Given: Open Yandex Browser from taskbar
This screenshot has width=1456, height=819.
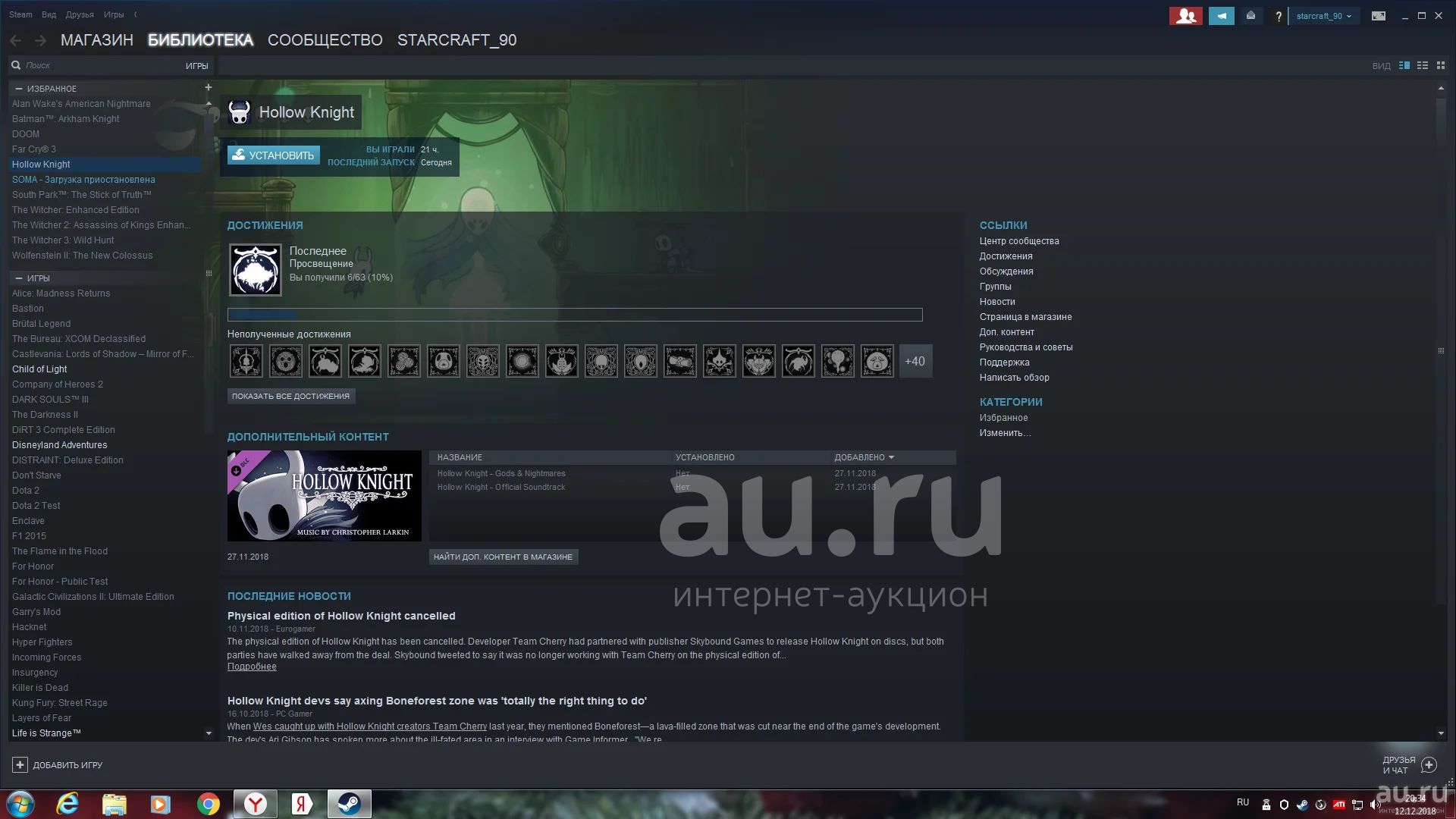Looking at the screenshot, I should pos(256,804).
